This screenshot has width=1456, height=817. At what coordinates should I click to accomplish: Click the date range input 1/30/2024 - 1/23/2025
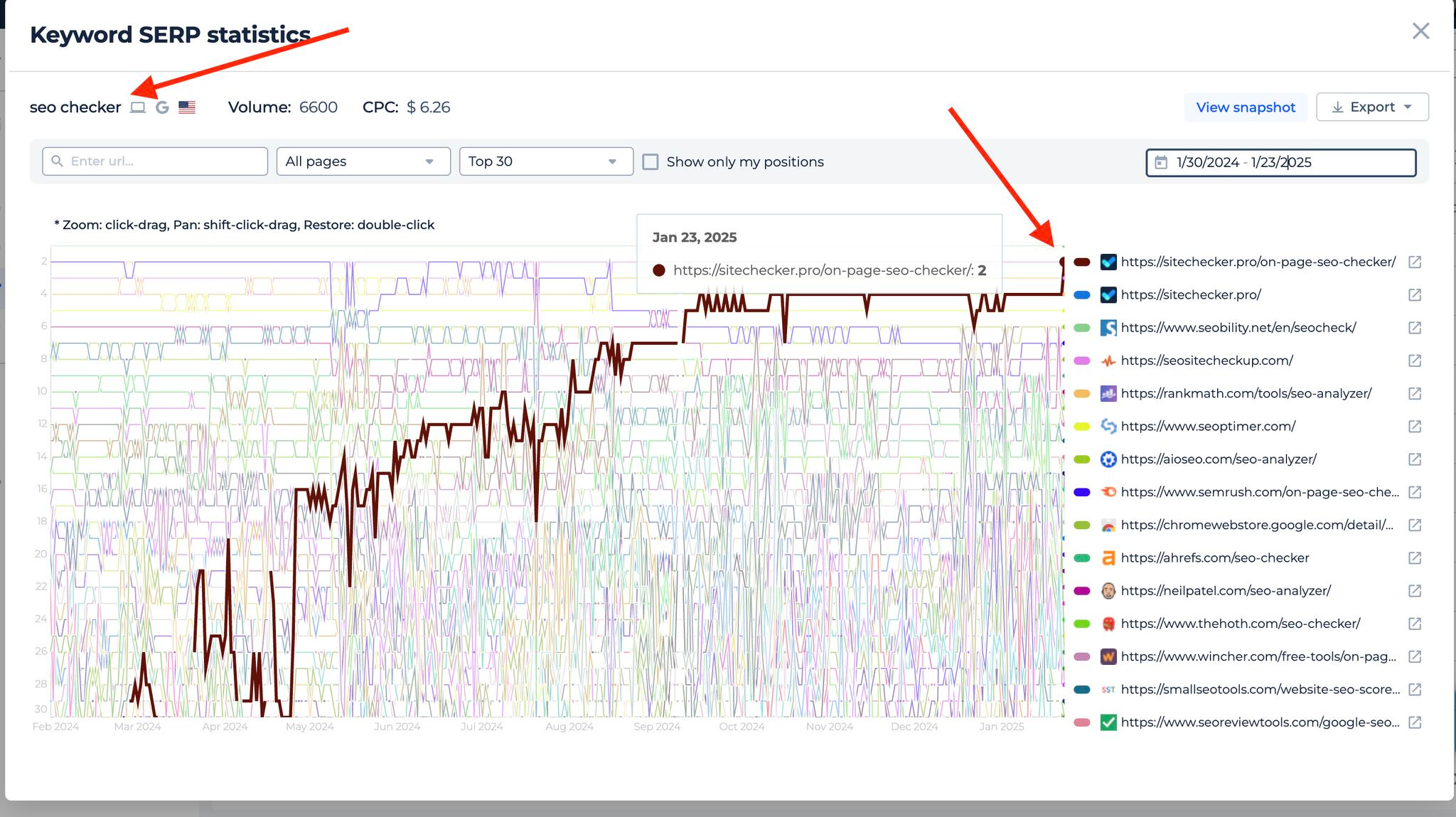point(1281,162)
